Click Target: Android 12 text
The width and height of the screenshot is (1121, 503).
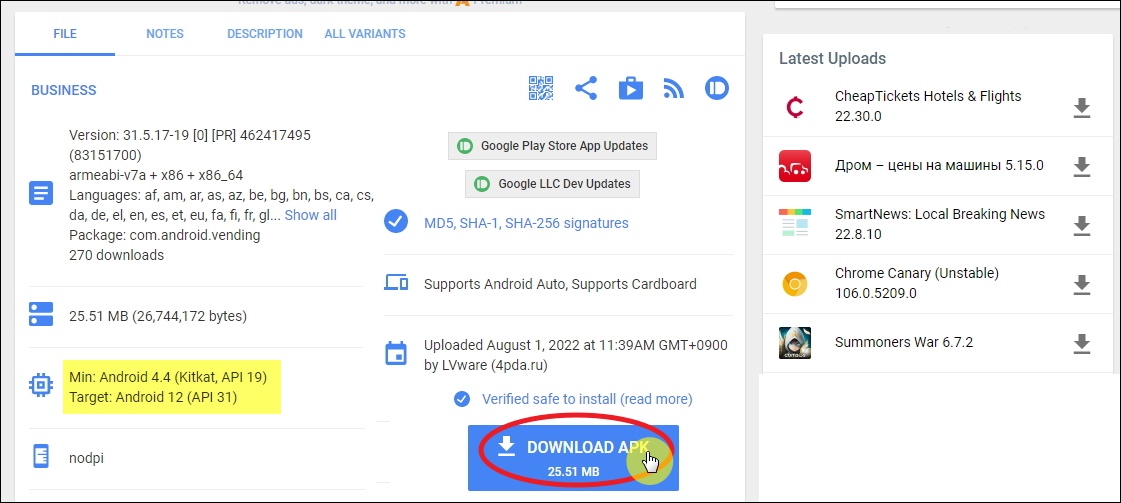click(x=153, y=397)
